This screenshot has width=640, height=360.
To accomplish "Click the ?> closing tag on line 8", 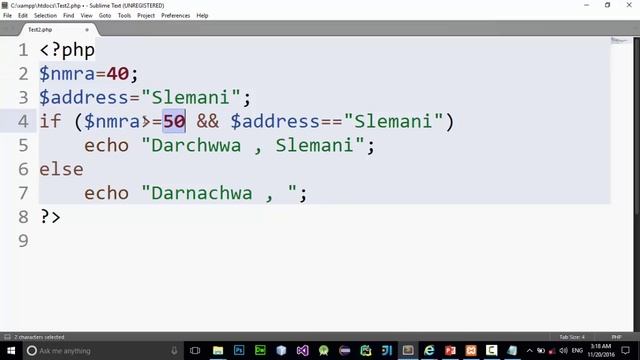I will coord(50,217).
